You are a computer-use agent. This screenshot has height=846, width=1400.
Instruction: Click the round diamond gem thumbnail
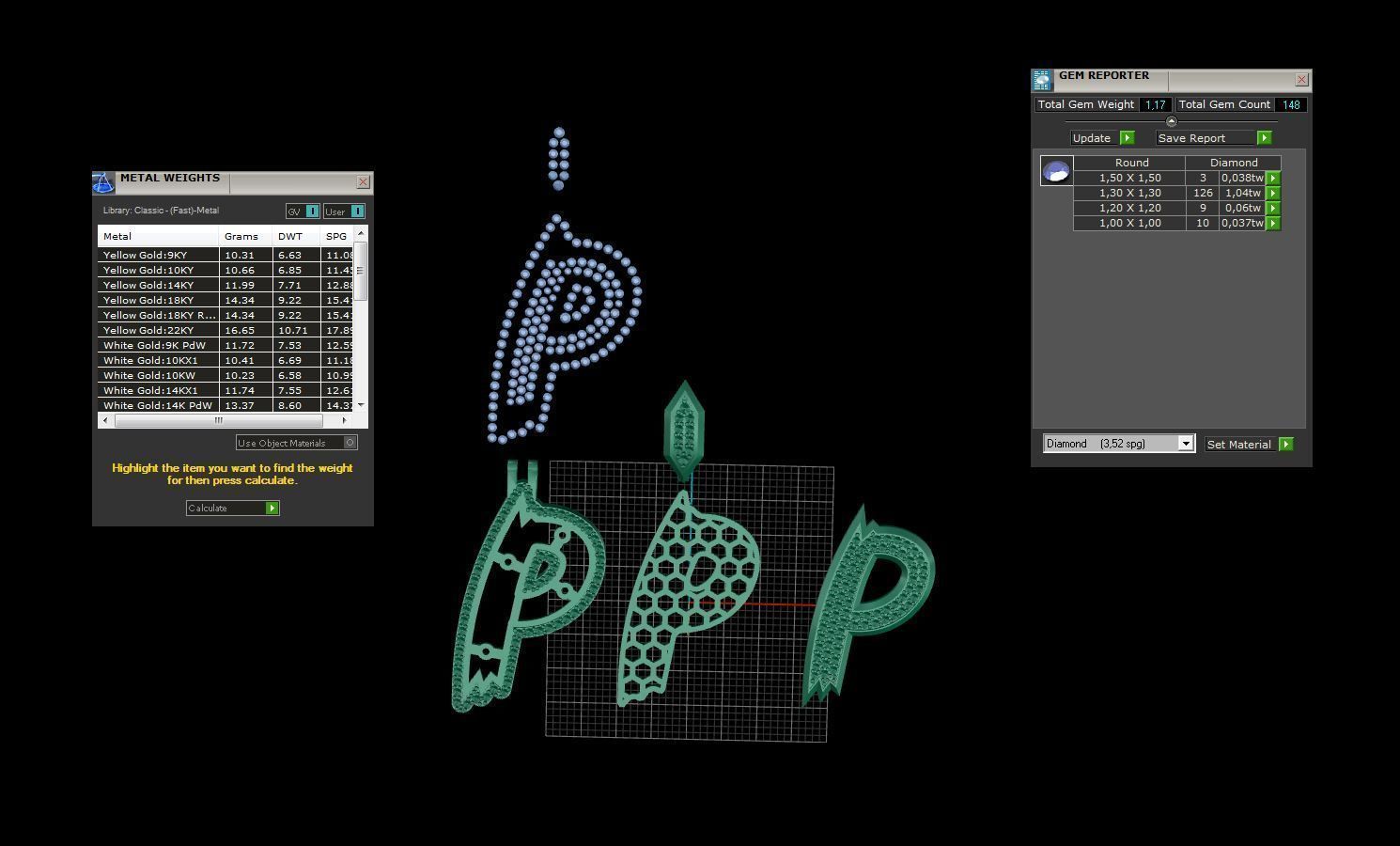(x=1056, y=171)
